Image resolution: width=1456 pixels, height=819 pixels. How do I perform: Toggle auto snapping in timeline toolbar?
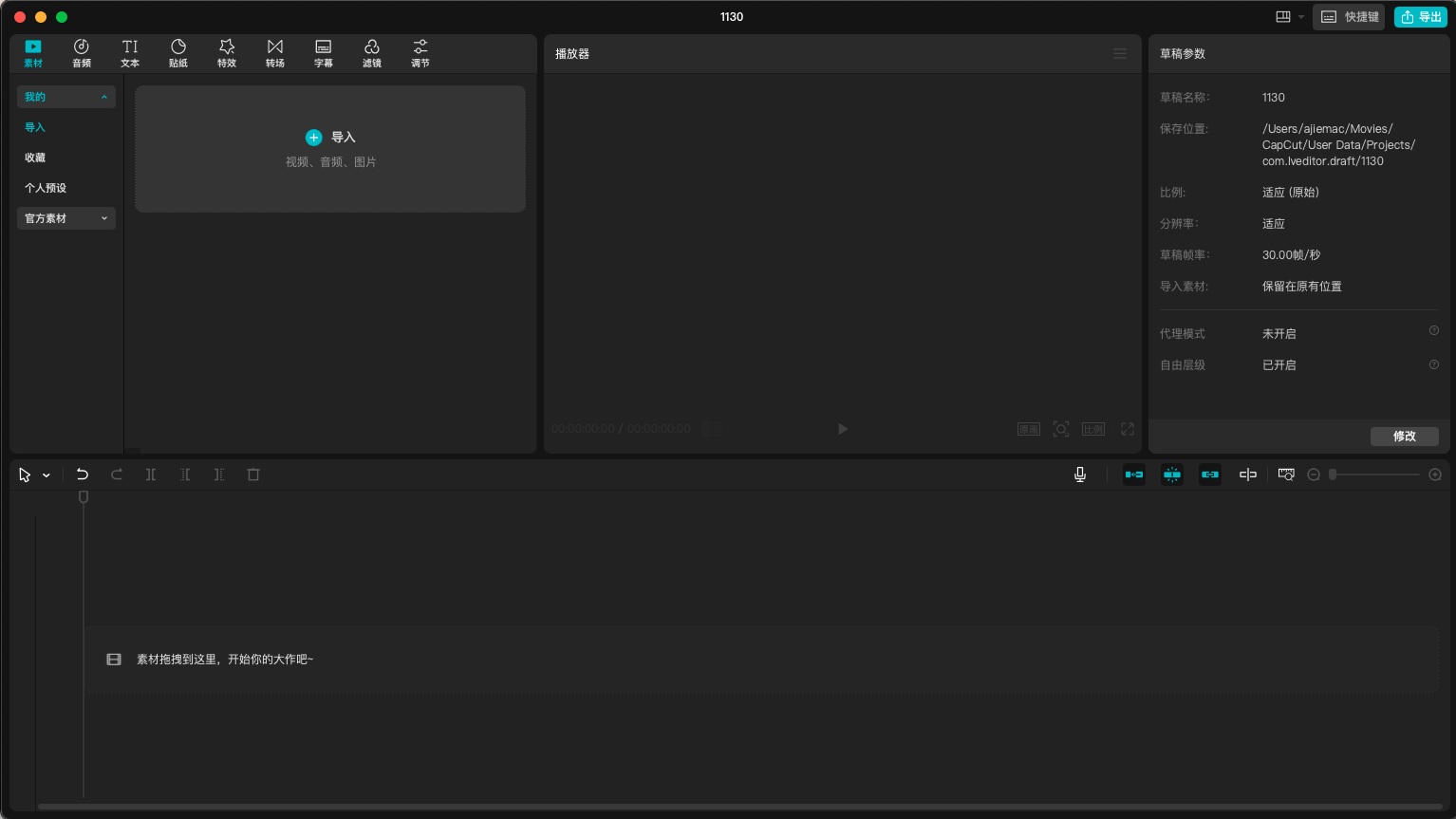pos(1172,475)
